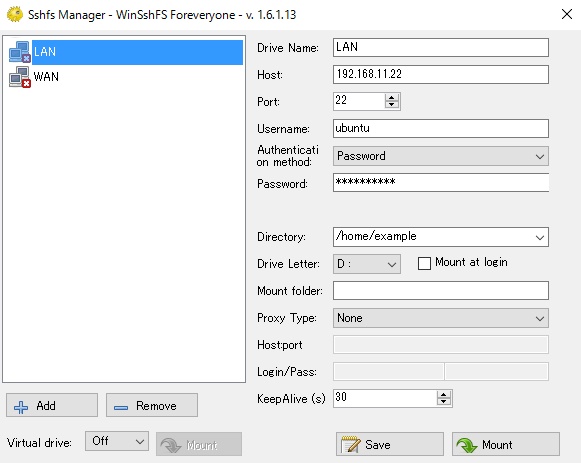Click the green arrow Mount icon

point(467,444)
